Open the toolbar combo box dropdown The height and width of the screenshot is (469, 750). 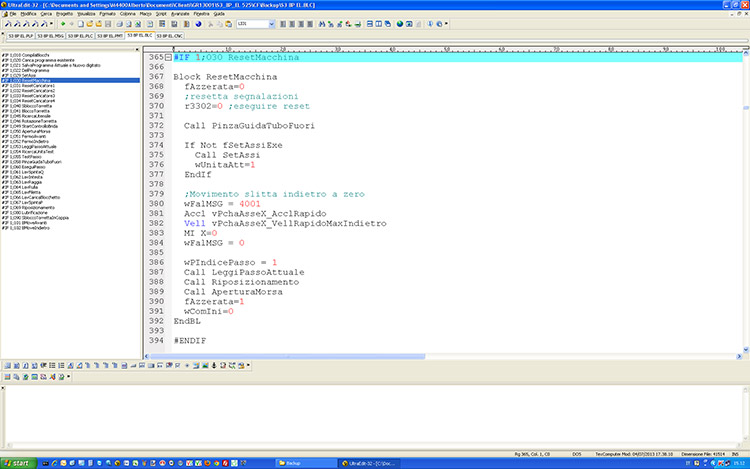pos(272,24)
